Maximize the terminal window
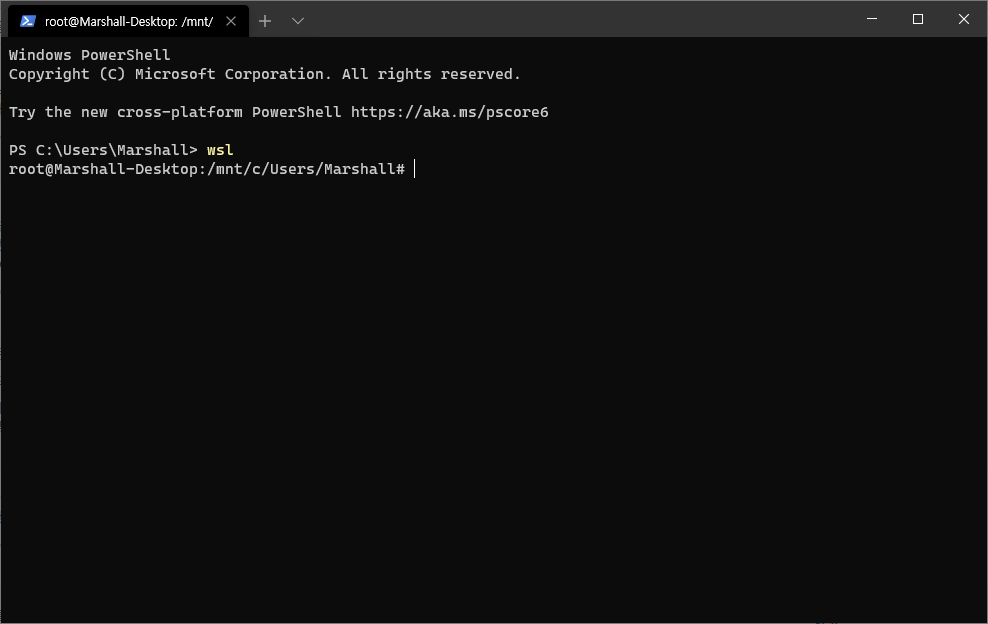Viewport: 988px width, 624px height. 918,19
